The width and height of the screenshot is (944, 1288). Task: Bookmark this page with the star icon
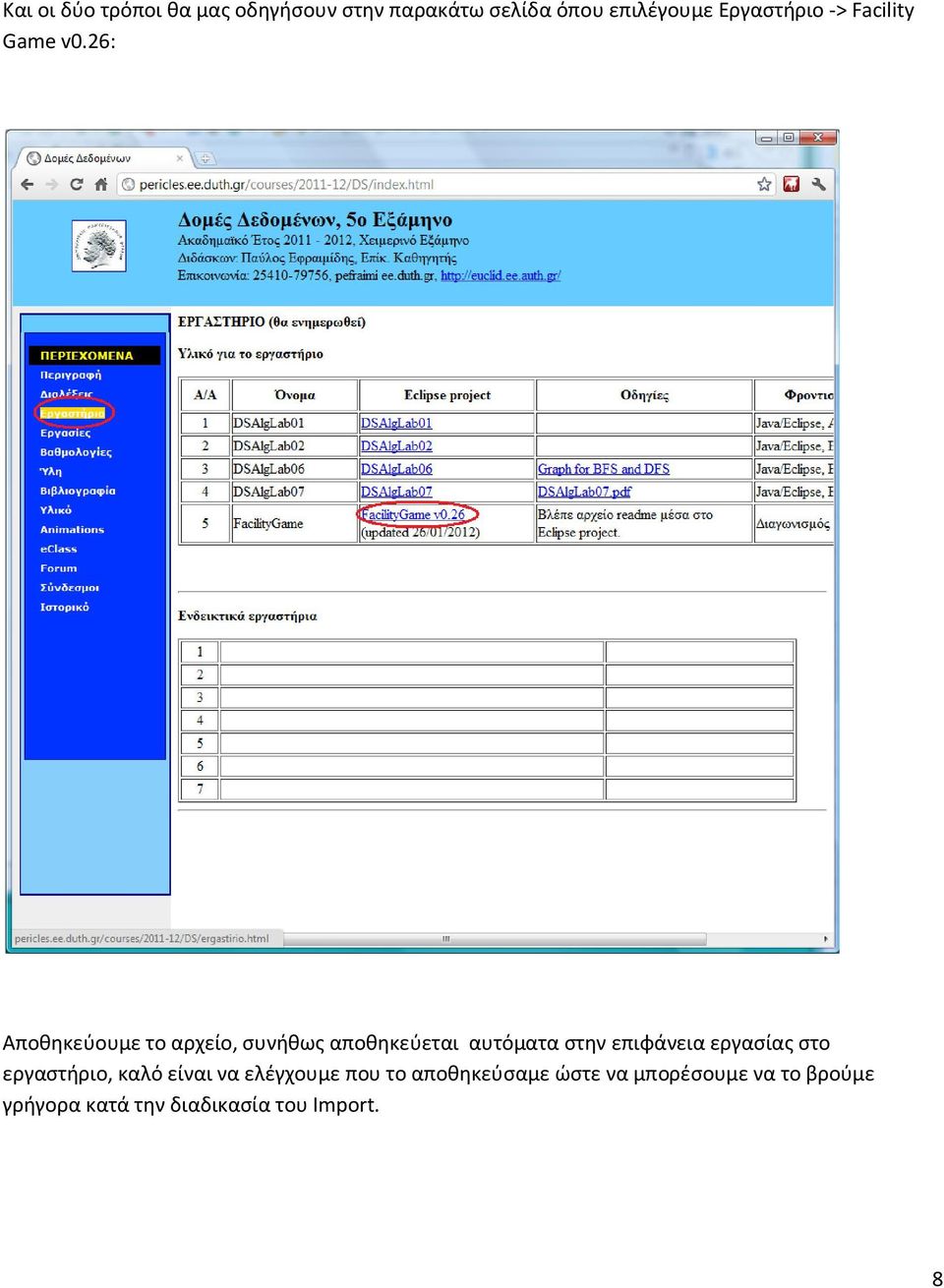pos(764,184)
